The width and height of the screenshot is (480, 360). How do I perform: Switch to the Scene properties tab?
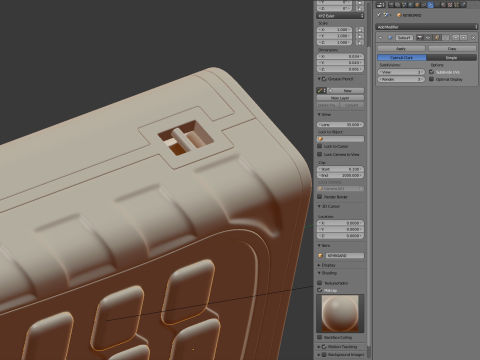[x=404, y=5]
